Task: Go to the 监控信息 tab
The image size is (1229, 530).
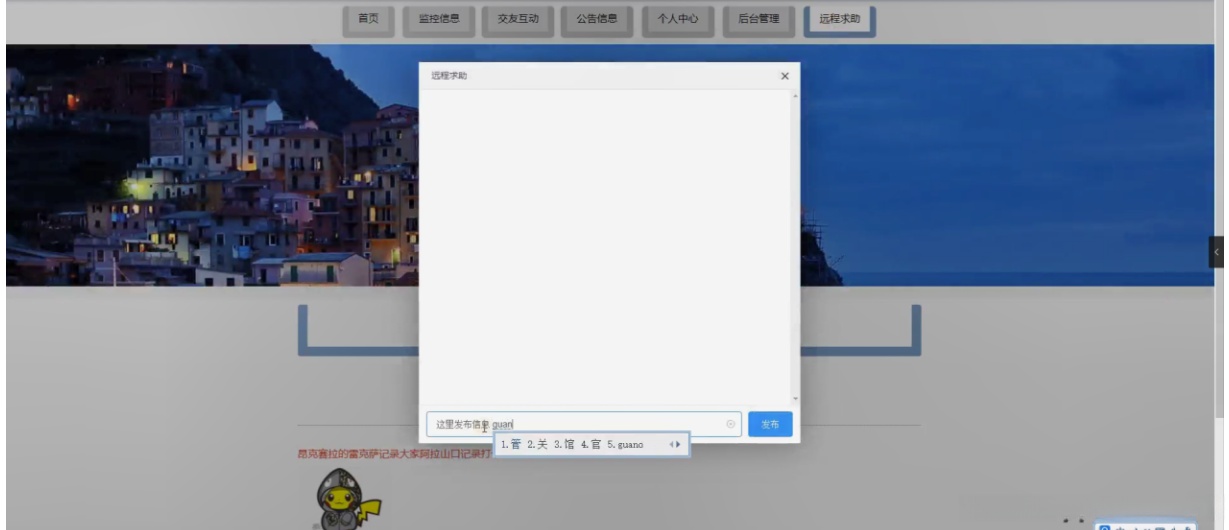Action: (x=439, y=19)
